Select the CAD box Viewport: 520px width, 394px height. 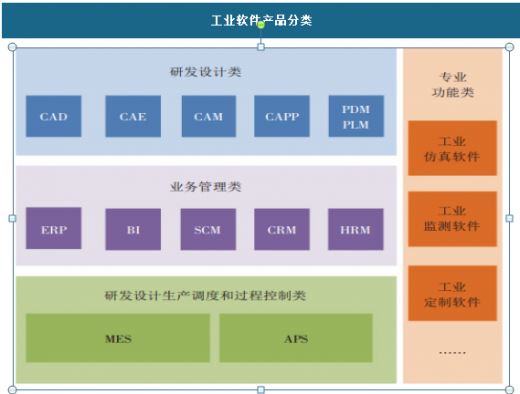[x=54, y=116]
